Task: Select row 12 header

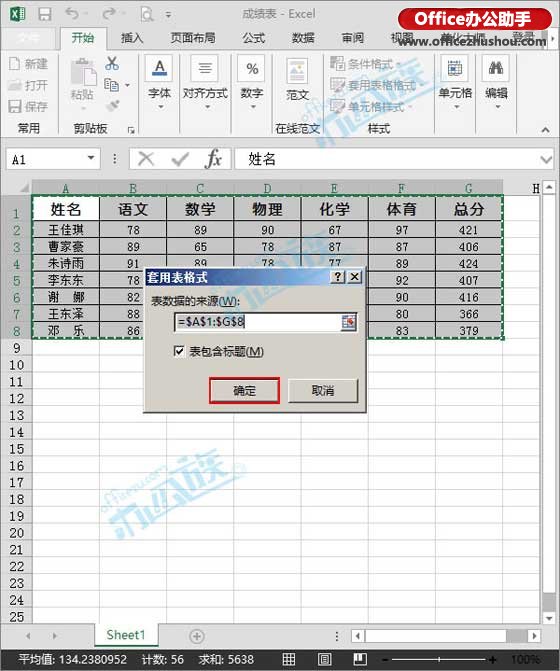Action: coord(17,398)
